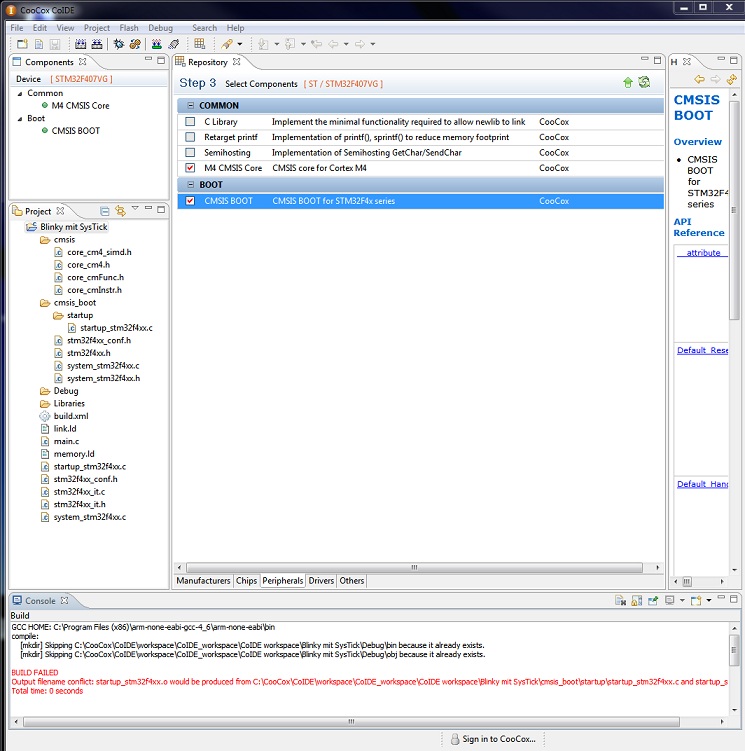Close the Components panel tab
The height and width of the screenshot is (751, 745).
[82, 62]
